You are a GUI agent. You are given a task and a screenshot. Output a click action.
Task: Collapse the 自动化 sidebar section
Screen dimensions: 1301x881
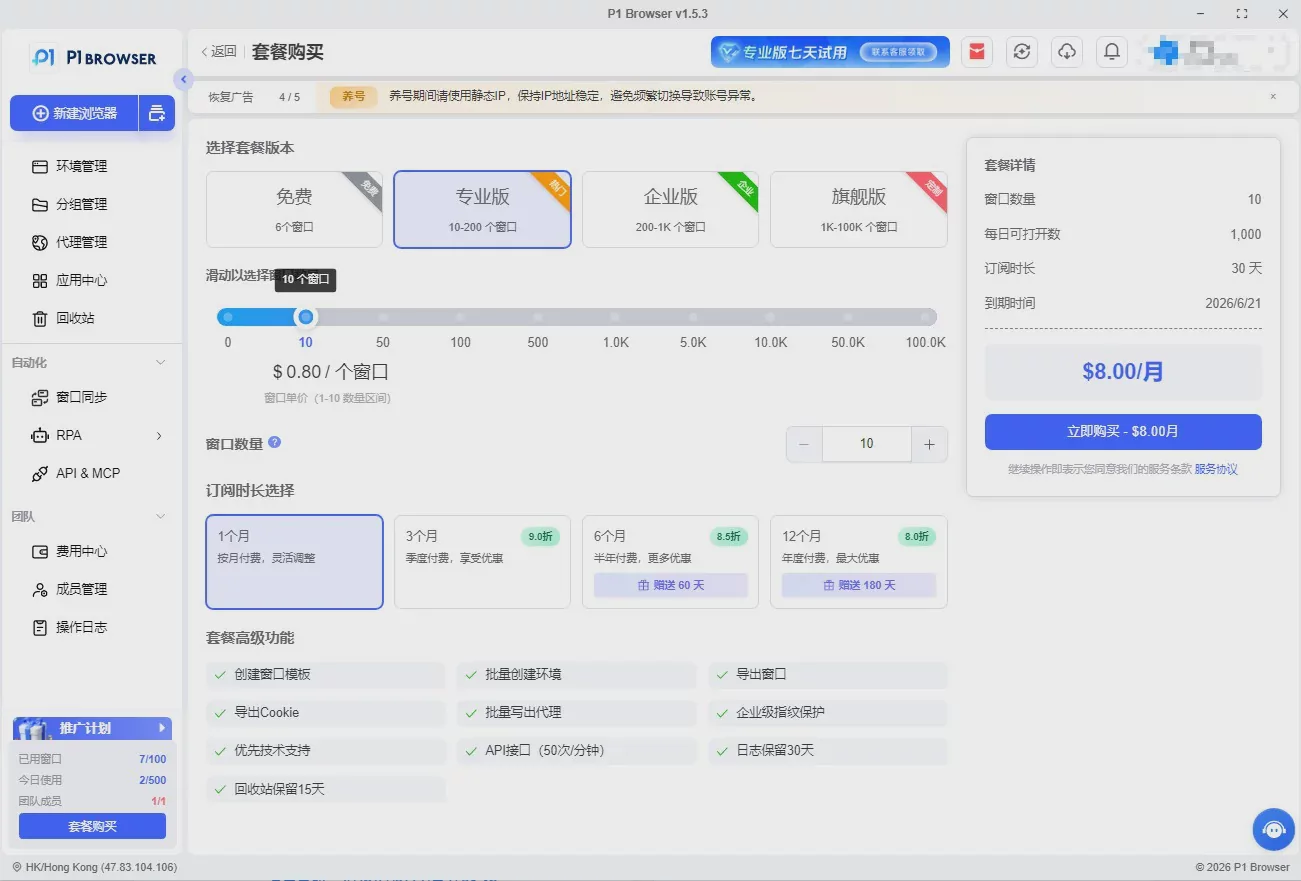pos(160,362)
